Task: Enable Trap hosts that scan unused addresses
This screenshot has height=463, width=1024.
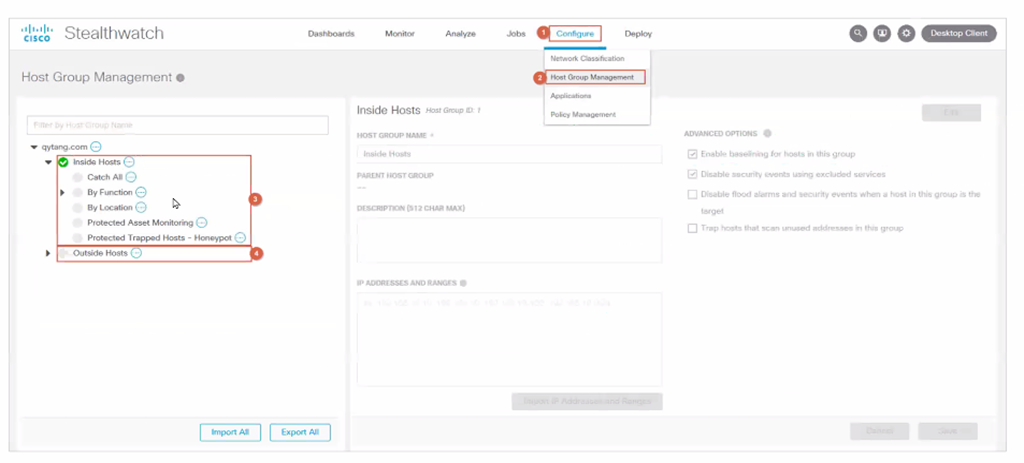Action: pyautogui.click(x=692, y=228)
